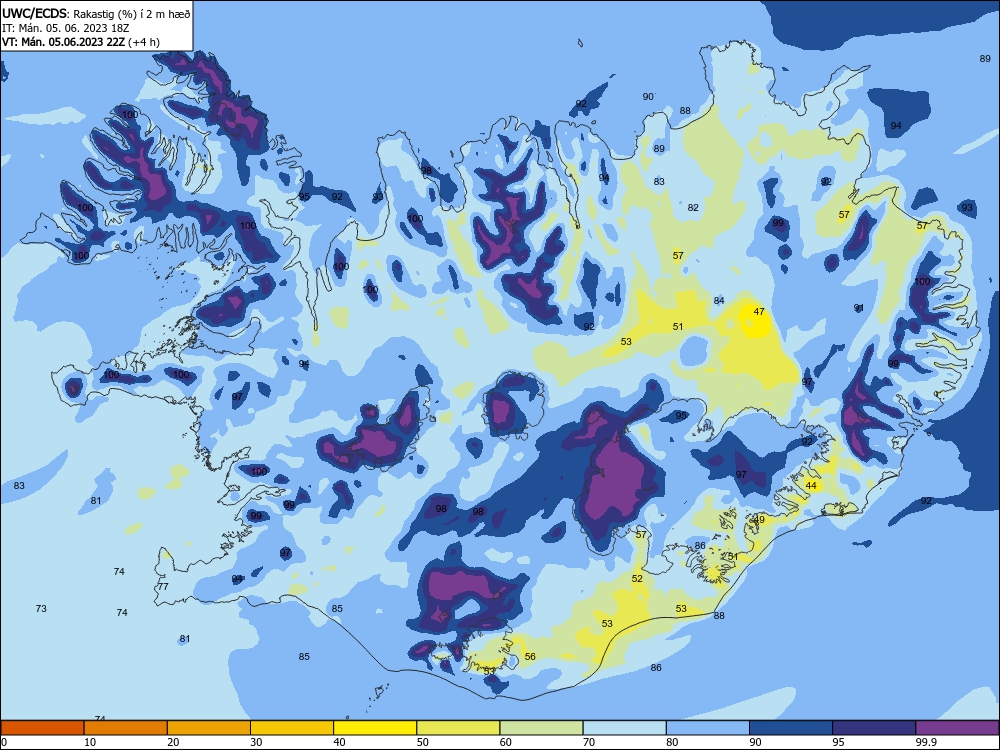This screenshot has height=750, width=1000.
Task: Click the 44 humidity value on the map
Action: pos(811,485)
